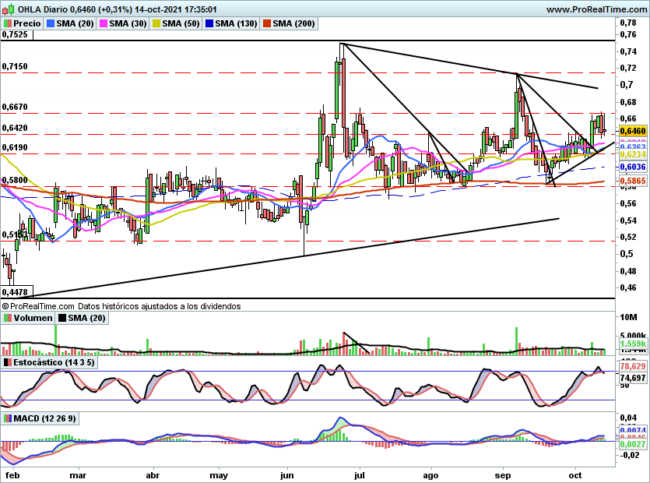Click the SMA (50) yellow color swatch
This screenshot has height=483, width=650.
click(x=157, y=24)
